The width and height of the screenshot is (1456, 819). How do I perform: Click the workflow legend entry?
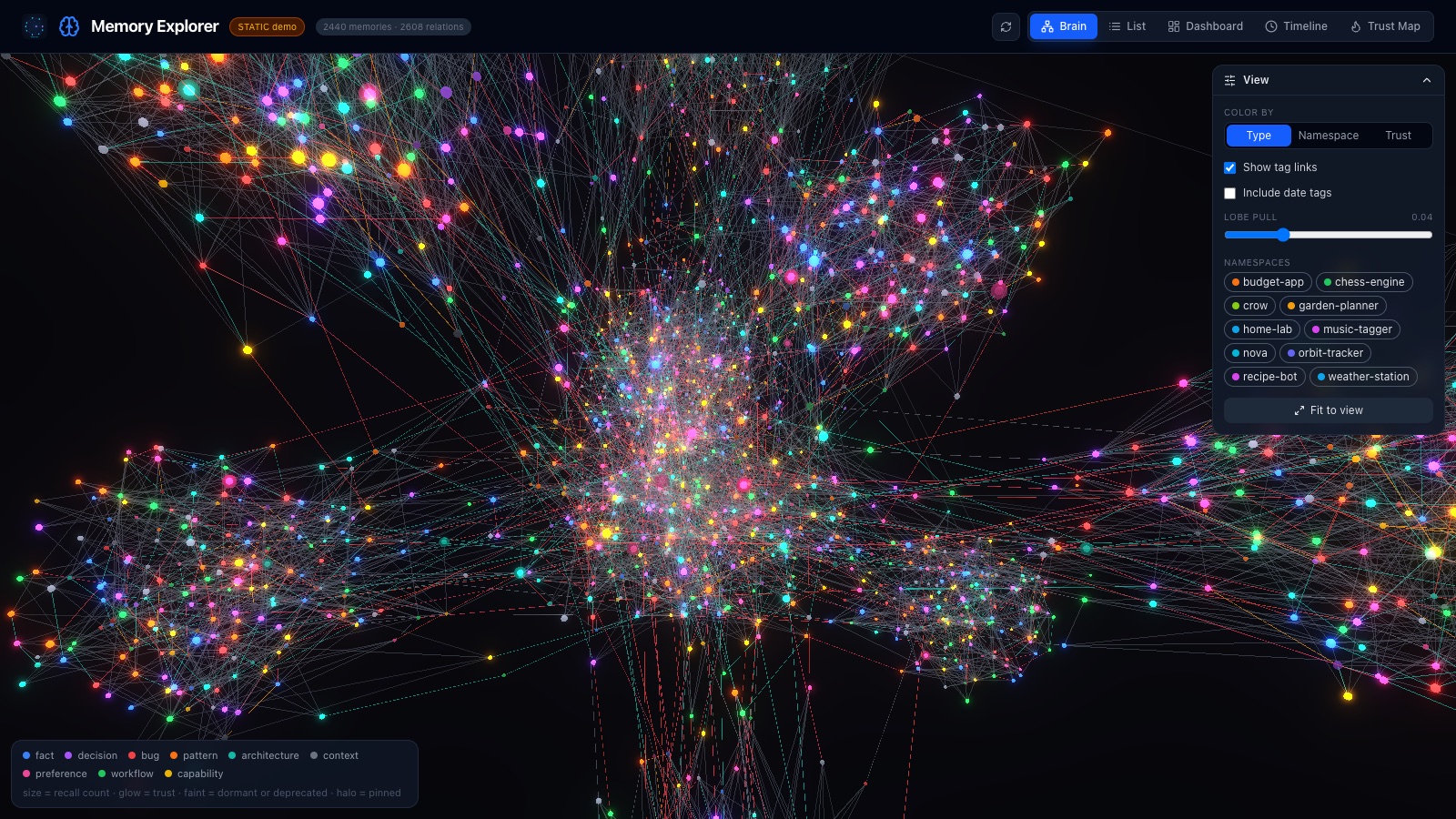click(126, 773)
